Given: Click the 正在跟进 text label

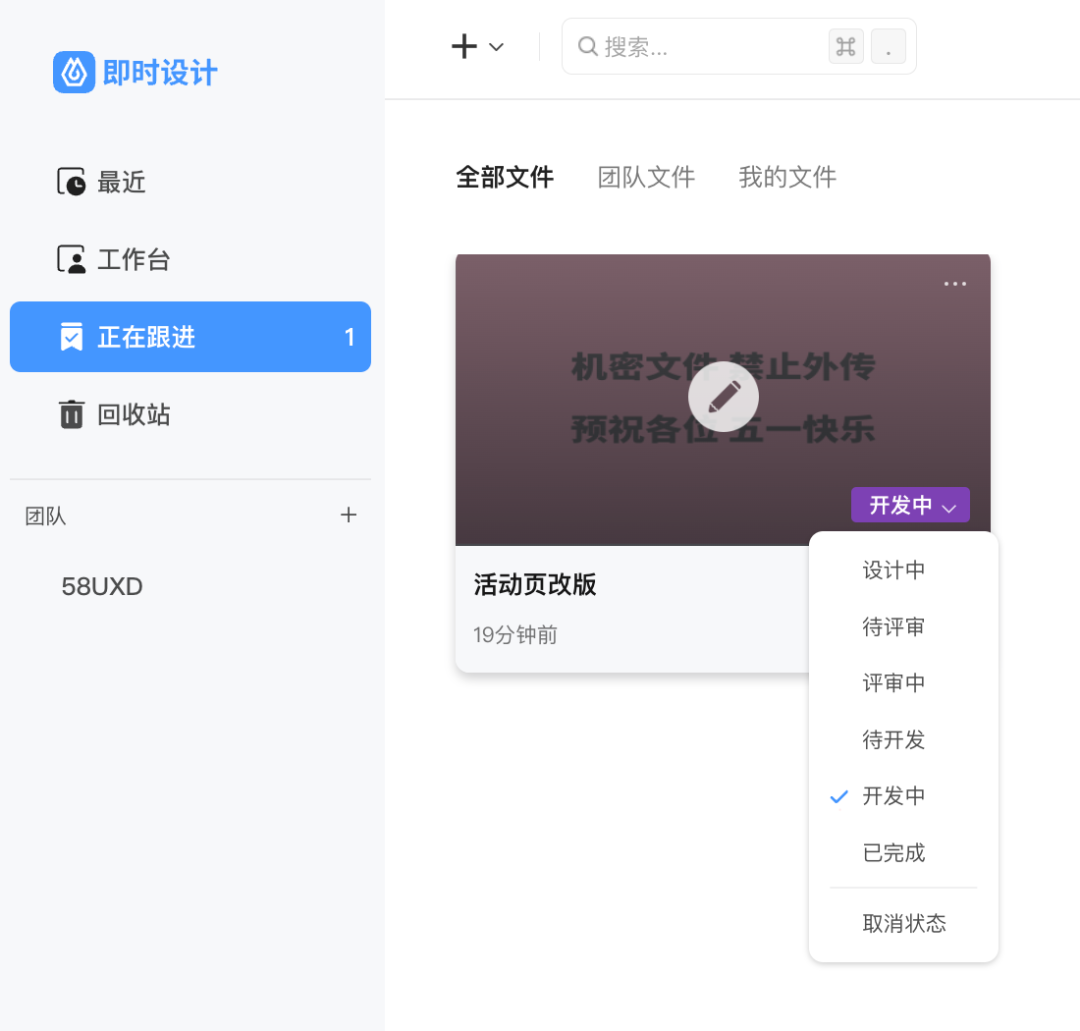Looking at the screenshot, I should coord(146,337).
